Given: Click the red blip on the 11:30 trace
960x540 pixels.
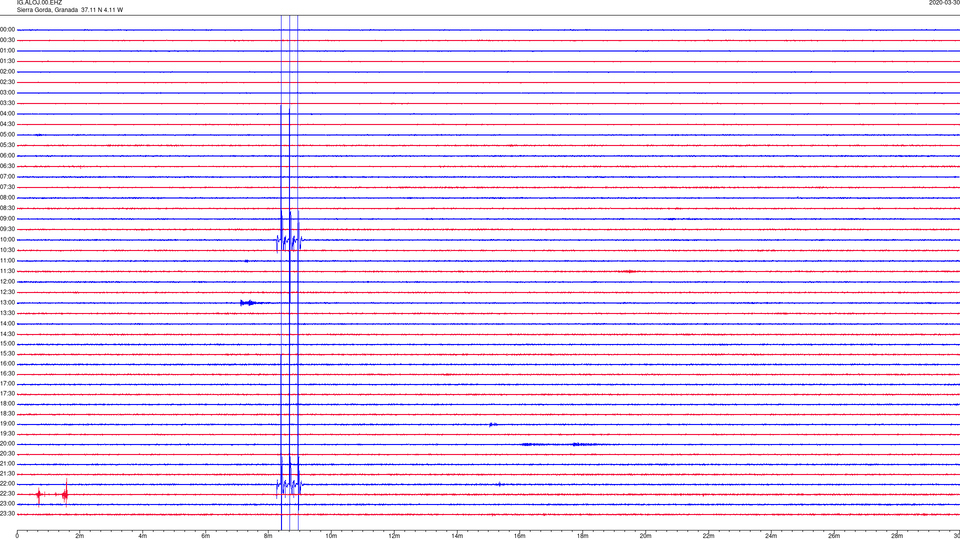Looking at the screenshot, I should pos(629,271).
